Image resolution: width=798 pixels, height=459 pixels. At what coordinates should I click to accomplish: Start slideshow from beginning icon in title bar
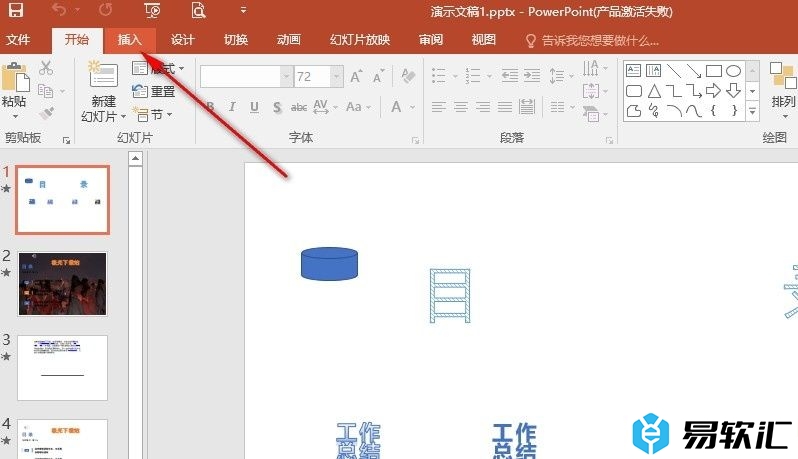tap(152, 10)
